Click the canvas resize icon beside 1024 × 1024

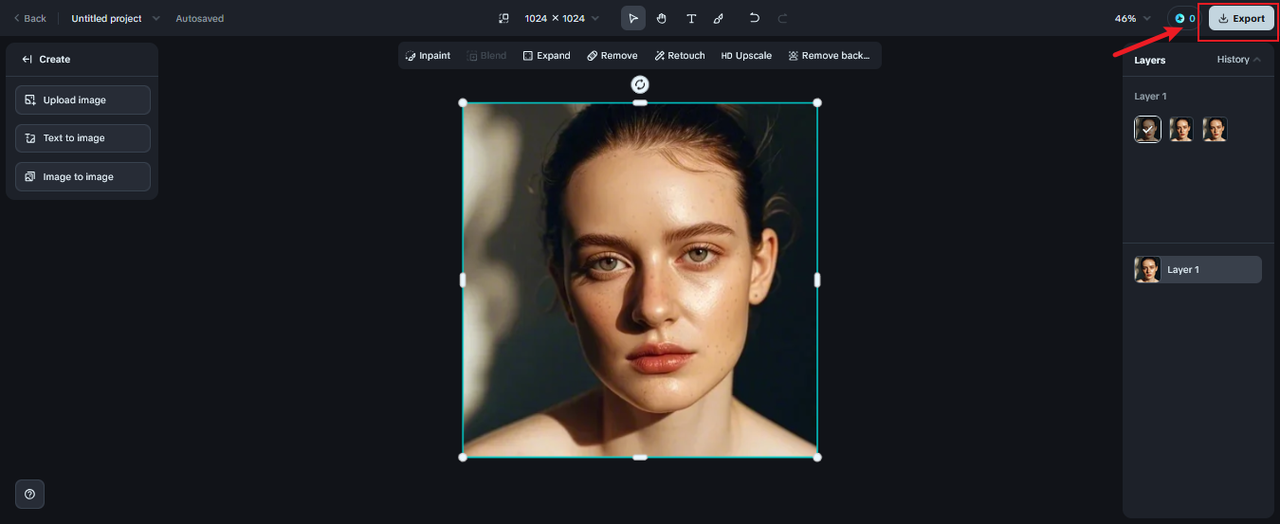click(x=504, y=19)
